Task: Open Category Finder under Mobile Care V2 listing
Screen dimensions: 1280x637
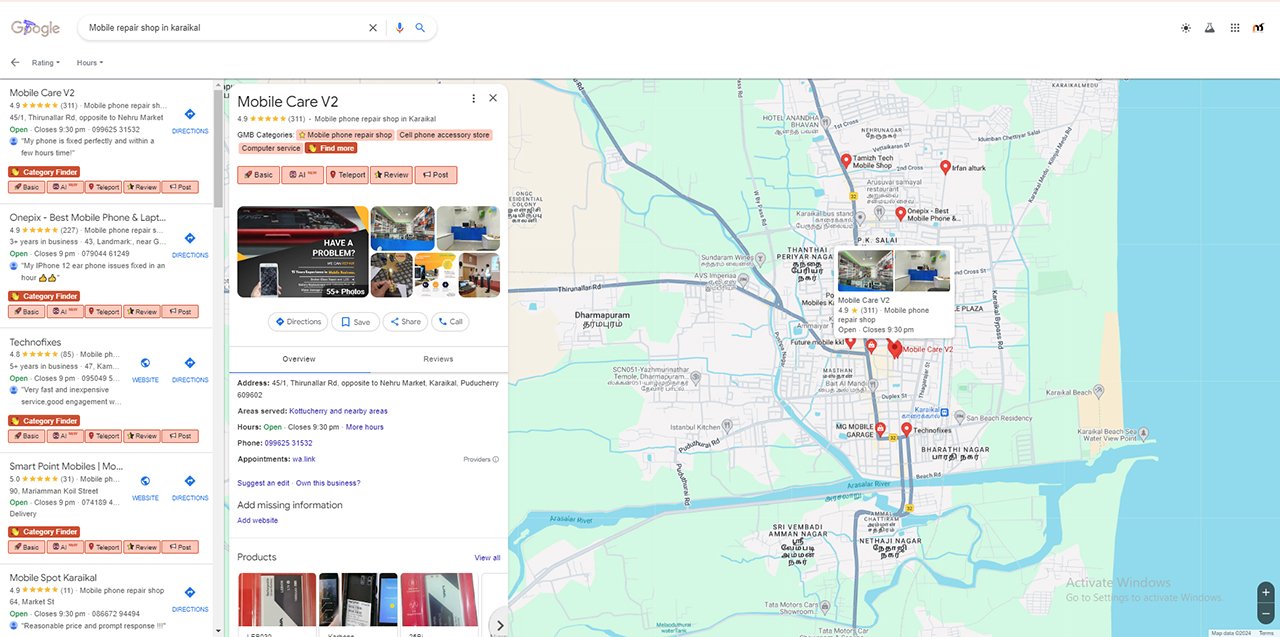Action: [44, 172]
